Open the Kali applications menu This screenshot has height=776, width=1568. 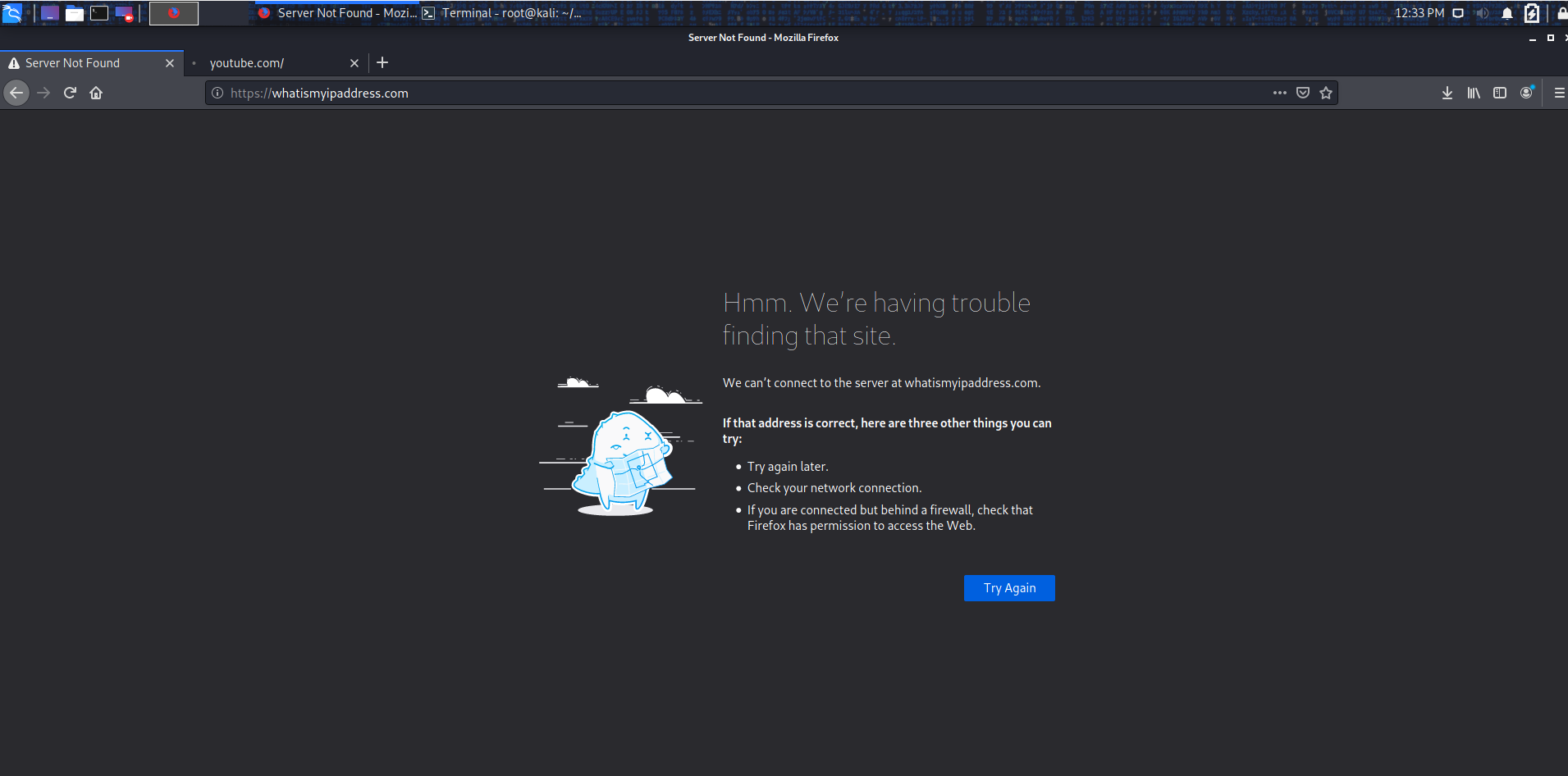tap(12, 13)
